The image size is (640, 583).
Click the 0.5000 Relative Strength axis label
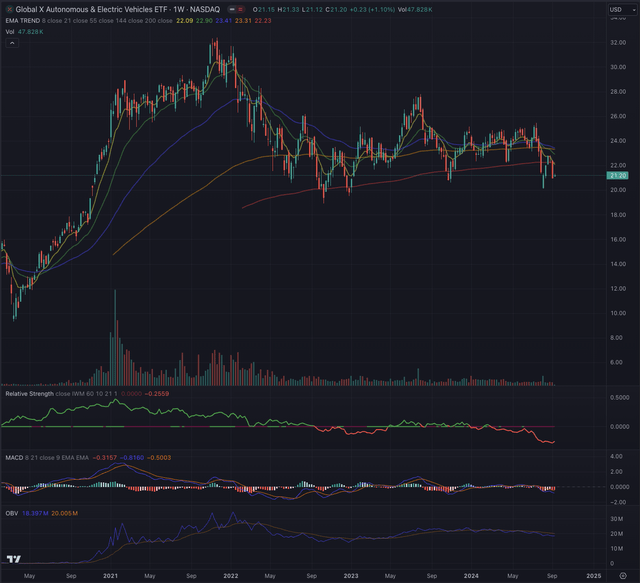pos(620,397)
